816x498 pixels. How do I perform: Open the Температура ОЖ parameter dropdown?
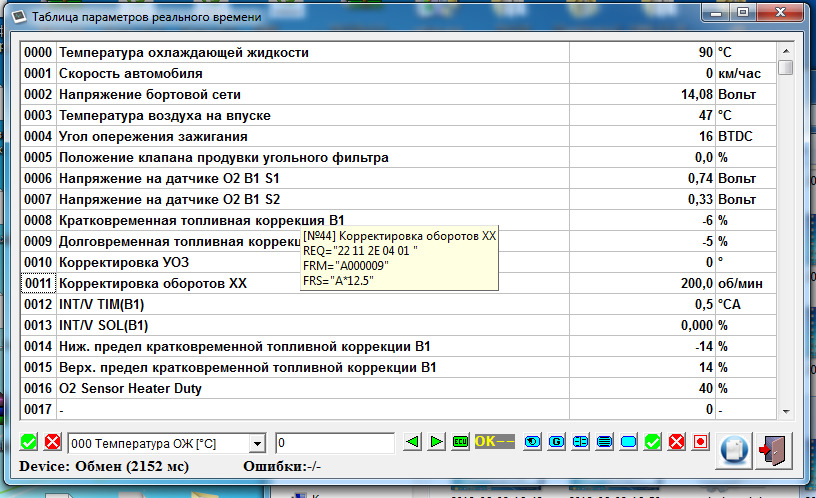[258, 443]
